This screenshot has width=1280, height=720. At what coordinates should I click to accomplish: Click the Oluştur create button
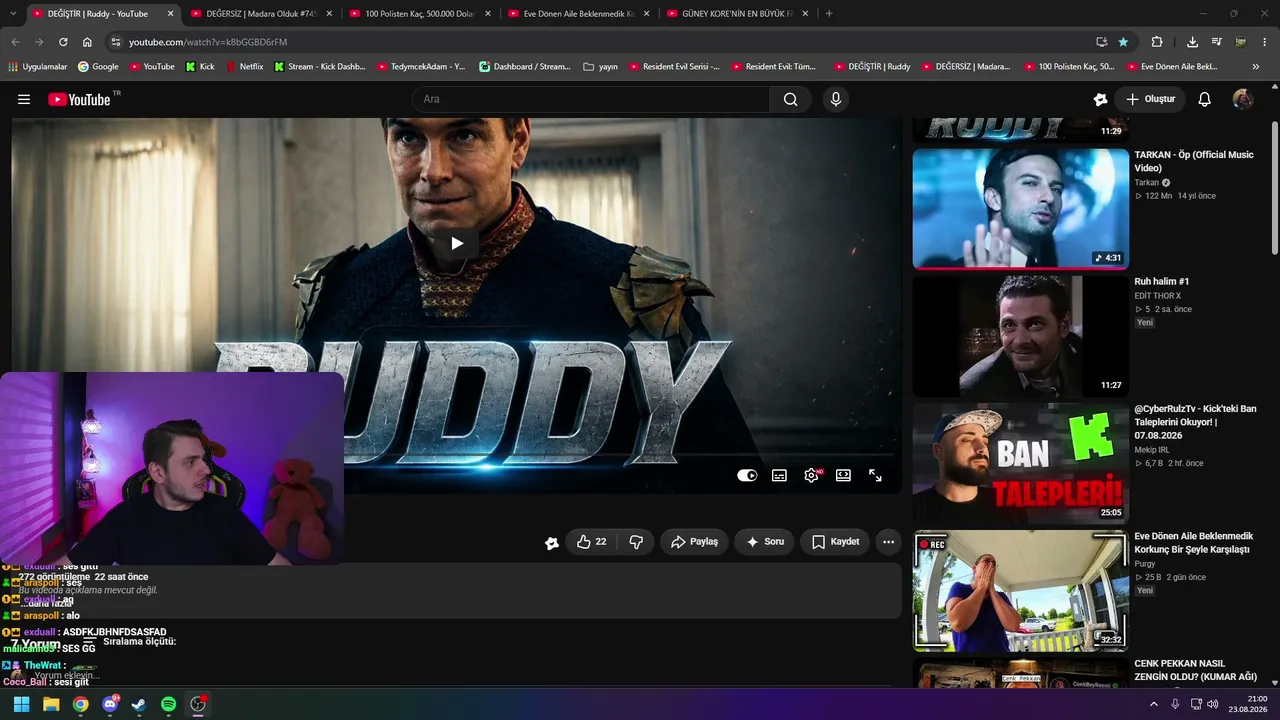pyautogui.click(x=1150, y=99)
